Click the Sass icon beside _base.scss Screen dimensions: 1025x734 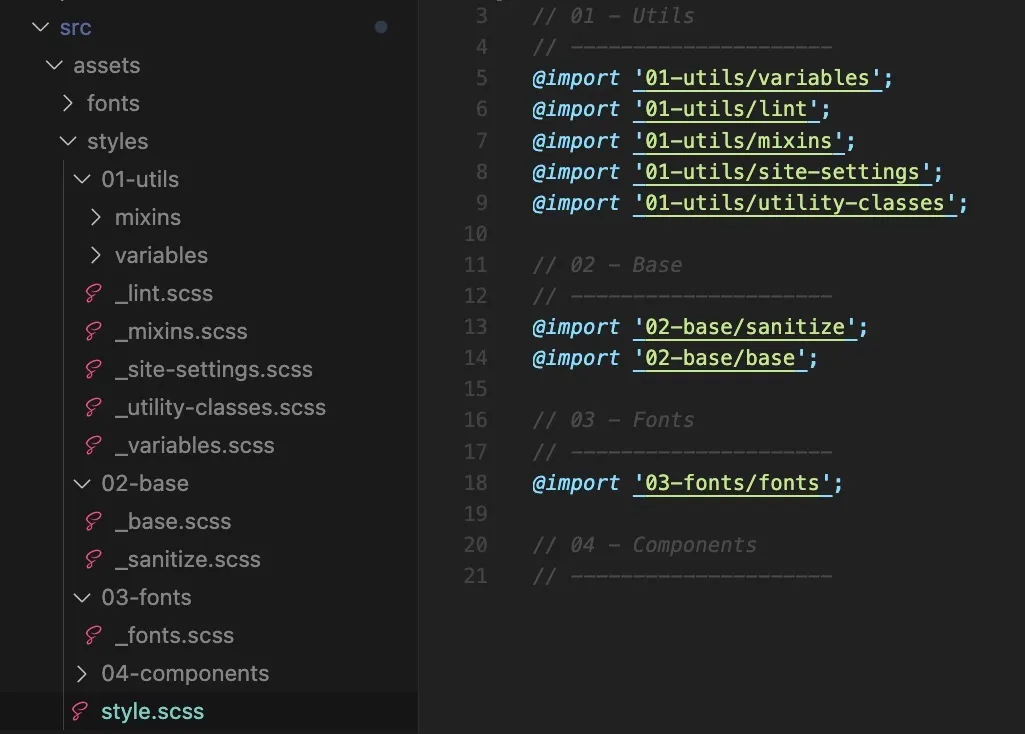[93, 522]
